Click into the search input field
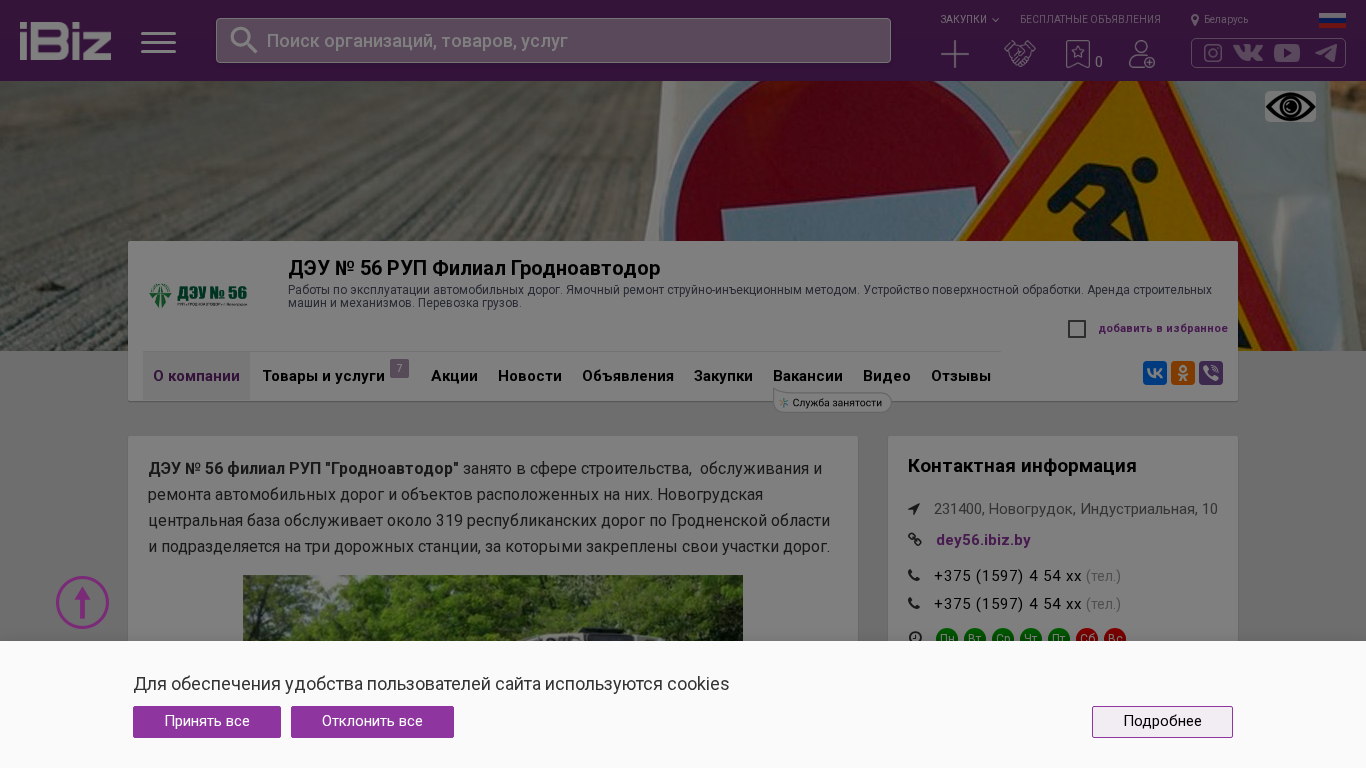 coord(553,40)
